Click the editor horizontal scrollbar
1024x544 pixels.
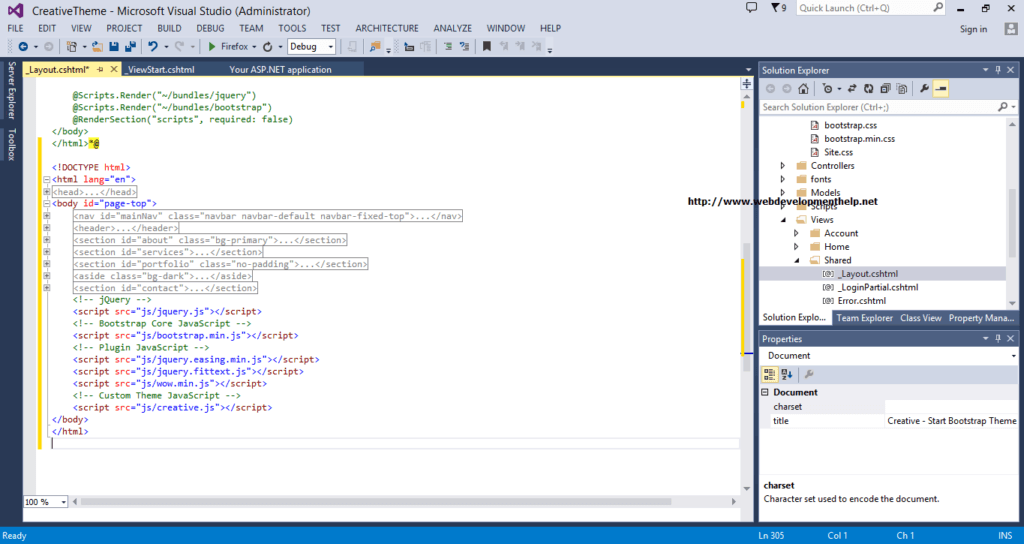pos(376,502)
